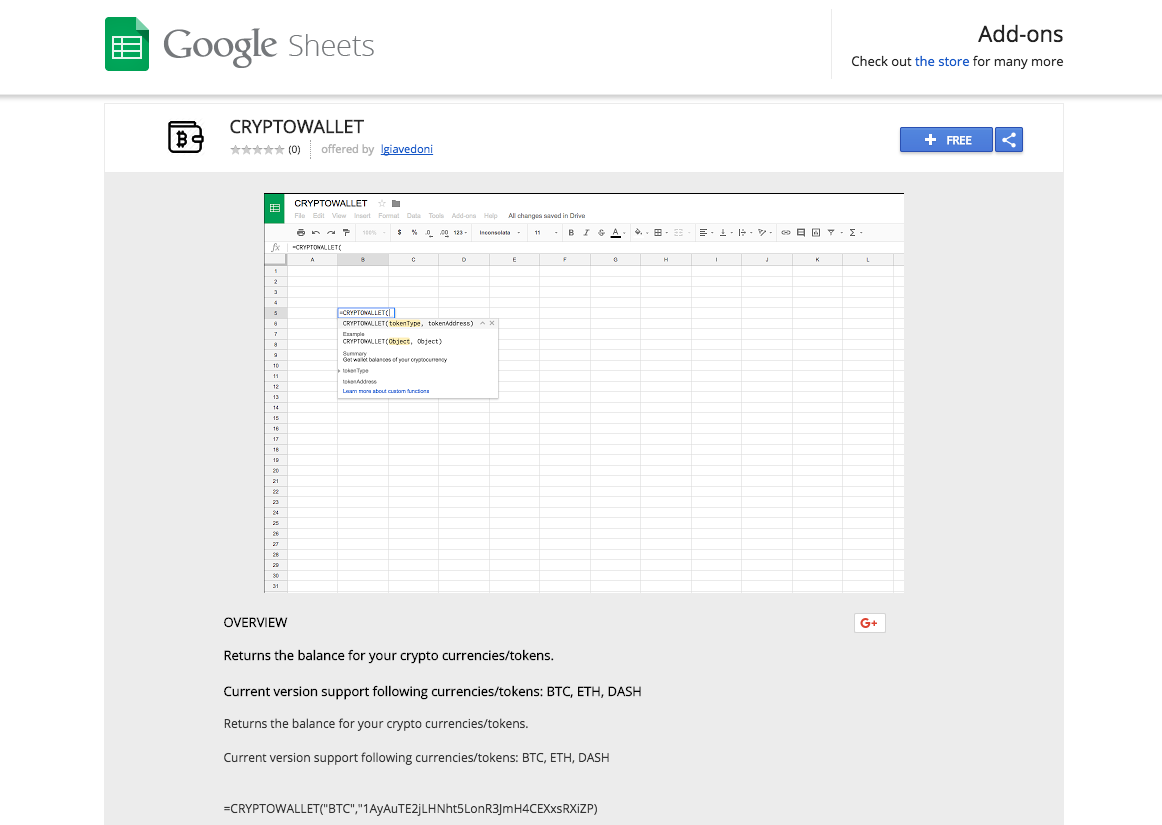
Task: Click the currency $ icon in the preview
Action: 399,233
